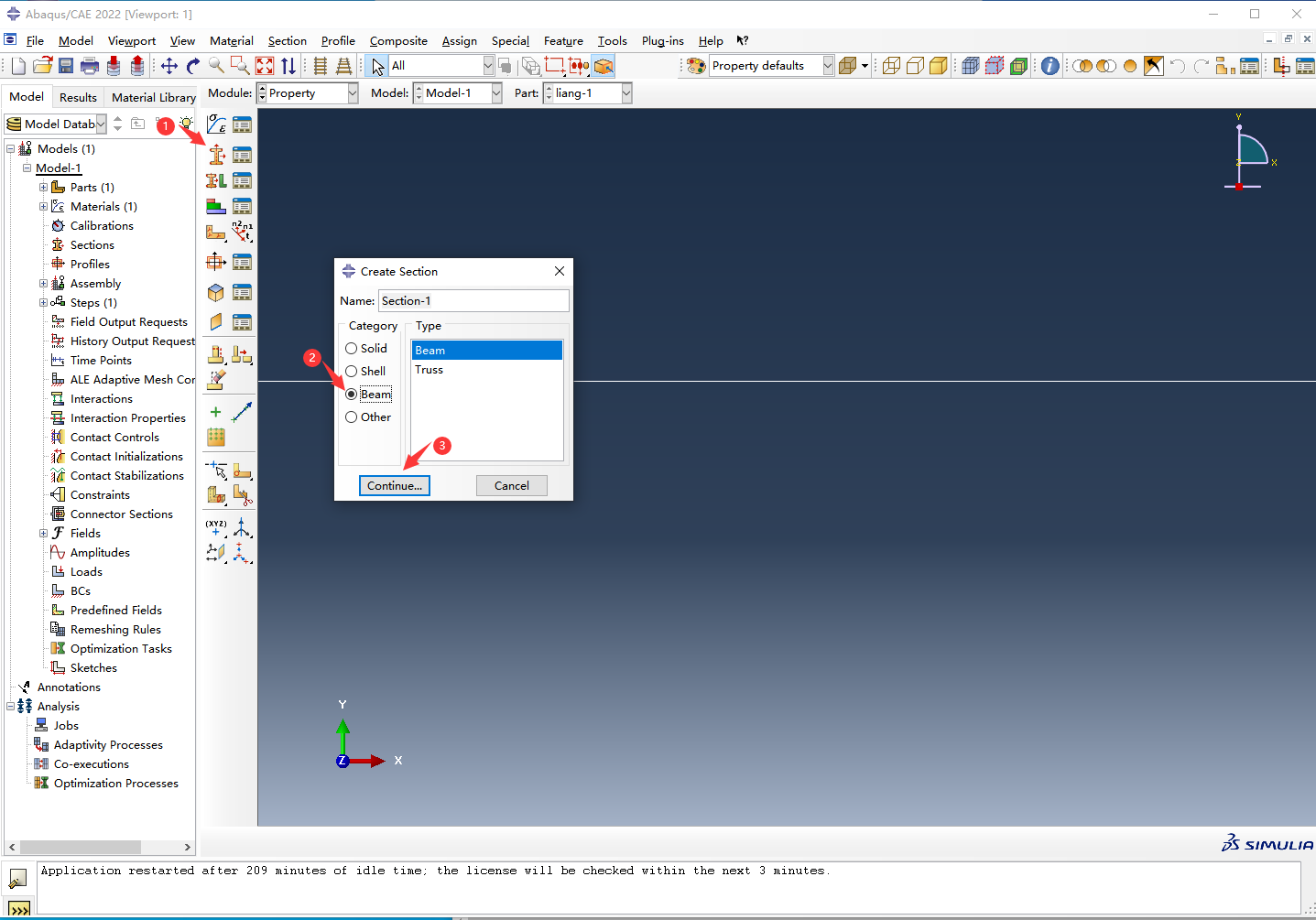Activate the Rotate View tool
1316x920 pixels.
[192, 66]
